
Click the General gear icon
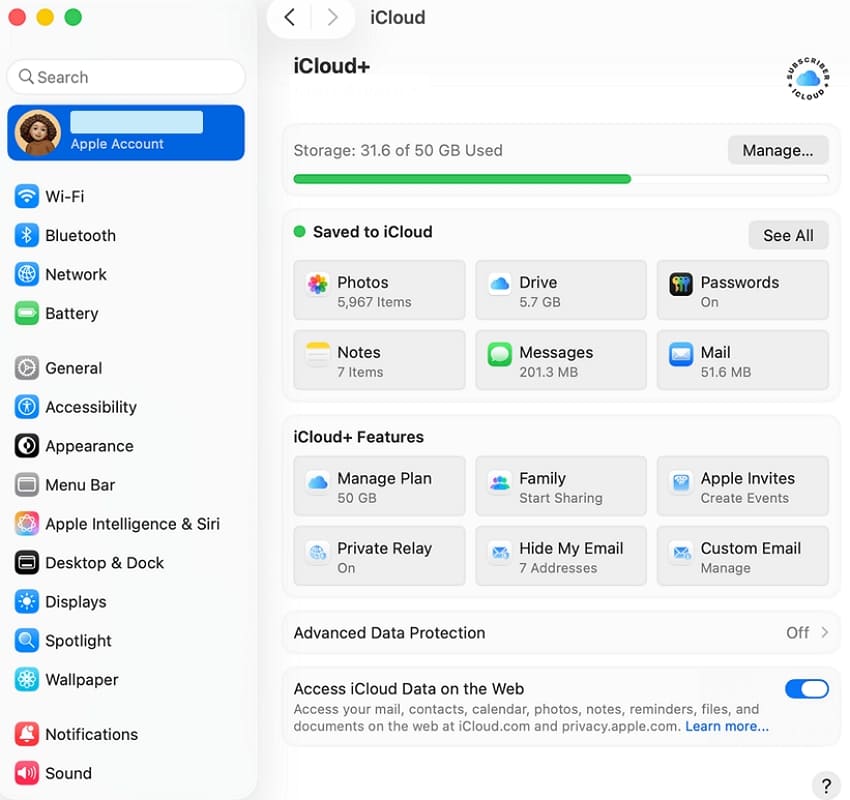(x=27, y=368)
